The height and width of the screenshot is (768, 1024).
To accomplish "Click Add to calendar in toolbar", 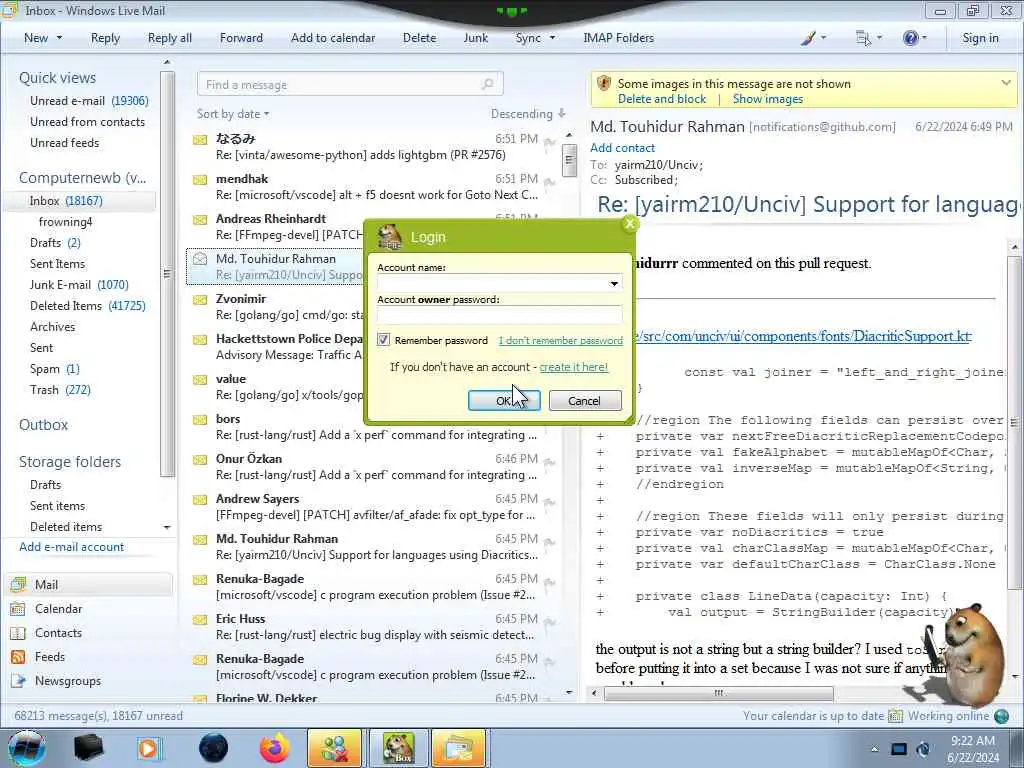I will coord(333,38).
